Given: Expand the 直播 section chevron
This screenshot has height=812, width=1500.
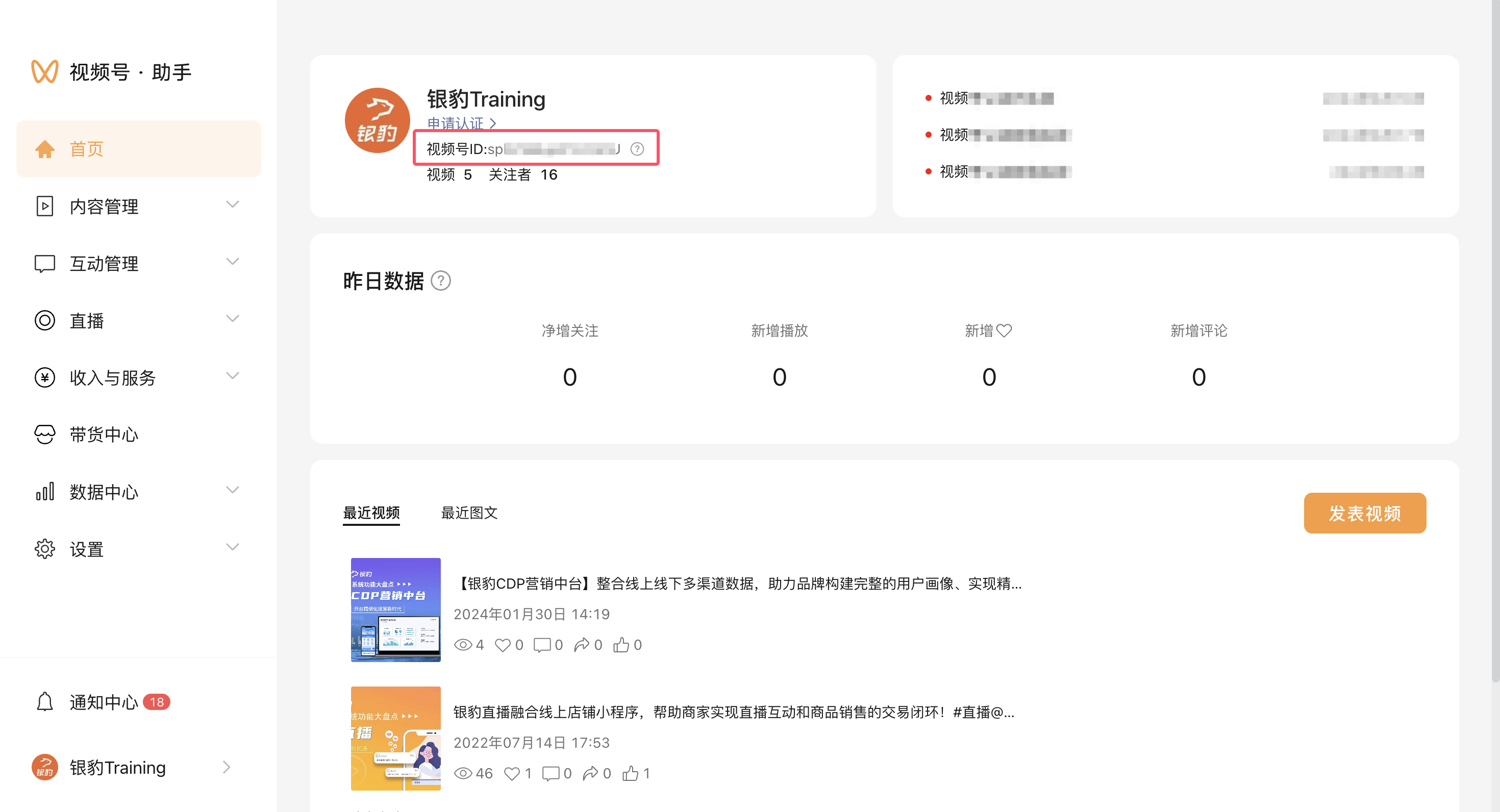Looking at the screenshot, I should pos(232,318).
